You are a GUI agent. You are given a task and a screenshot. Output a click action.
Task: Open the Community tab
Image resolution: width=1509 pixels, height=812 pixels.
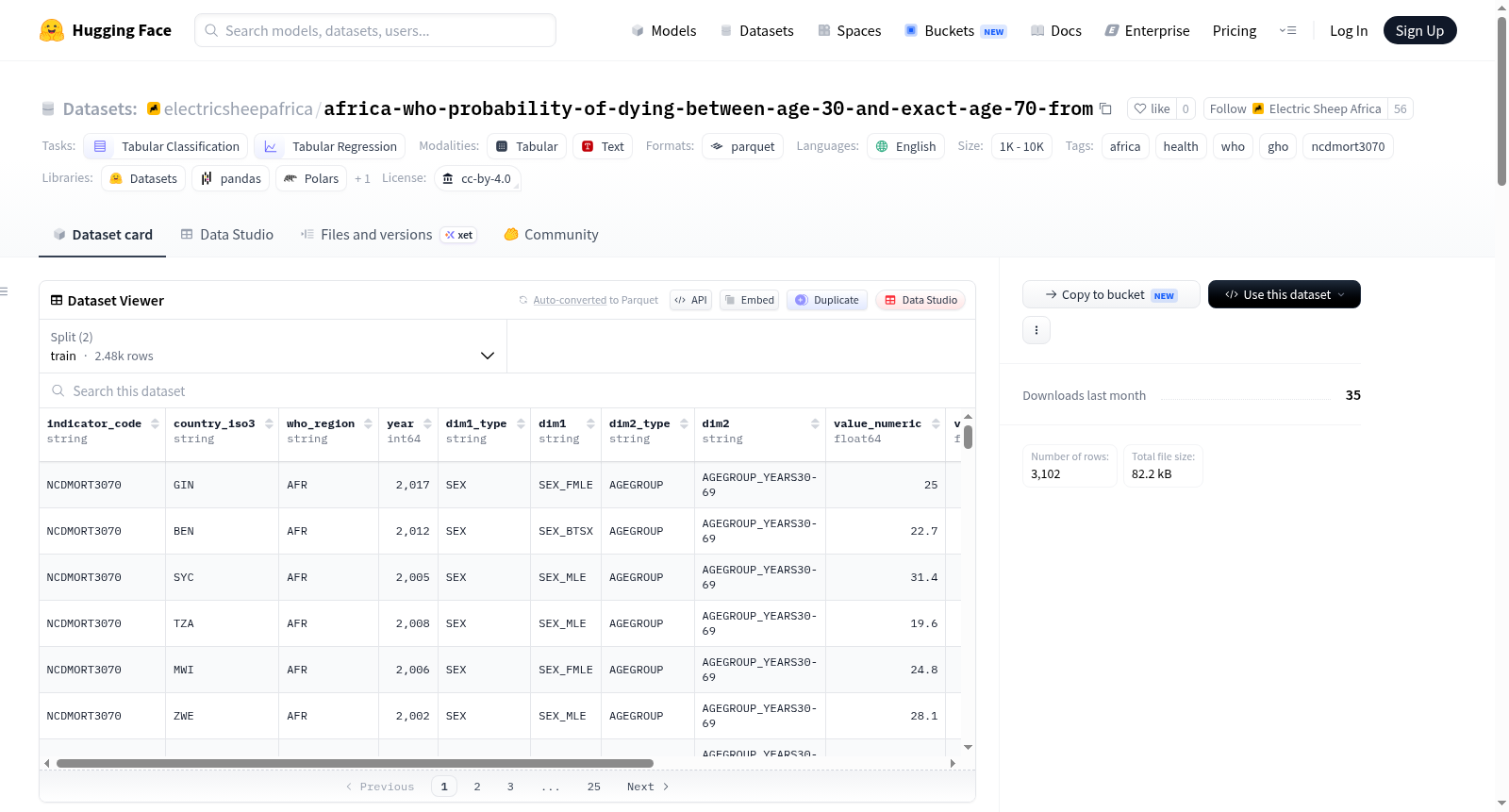click(552, 235)
